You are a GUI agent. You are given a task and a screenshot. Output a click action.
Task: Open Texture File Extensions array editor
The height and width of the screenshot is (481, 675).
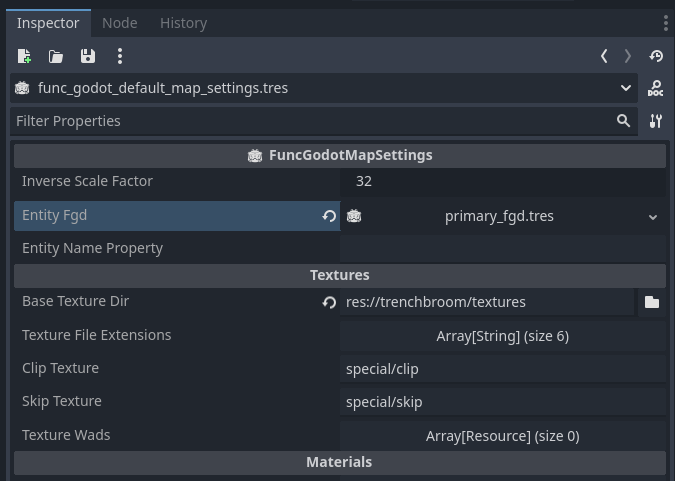(x=502, y=336)
